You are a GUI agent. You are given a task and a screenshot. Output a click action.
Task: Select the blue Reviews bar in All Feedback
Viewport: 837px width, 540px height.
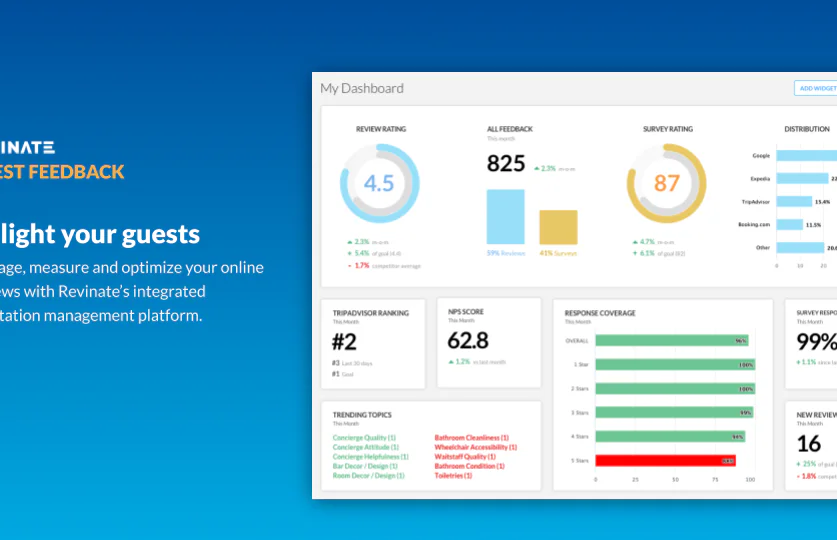pos(506,217)
